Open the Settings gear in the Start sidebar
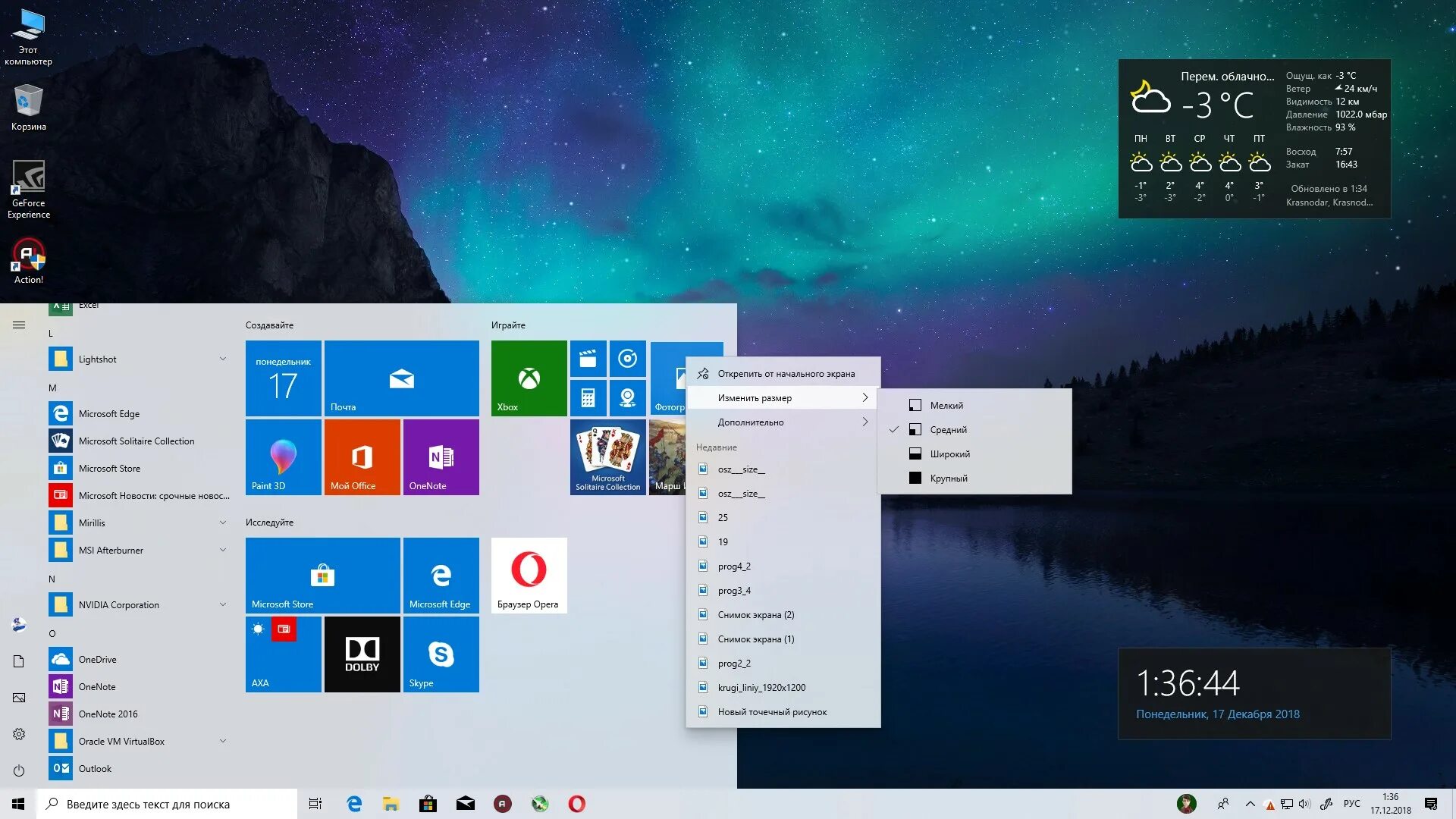The width and height of the screenshot is (1456, 819). (x=19, y=734)
